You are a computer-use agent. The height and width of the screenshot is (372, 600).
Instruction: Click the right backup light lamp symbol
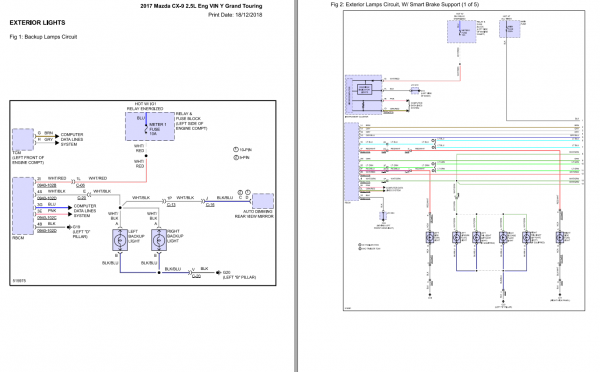(x=159, y=240)
